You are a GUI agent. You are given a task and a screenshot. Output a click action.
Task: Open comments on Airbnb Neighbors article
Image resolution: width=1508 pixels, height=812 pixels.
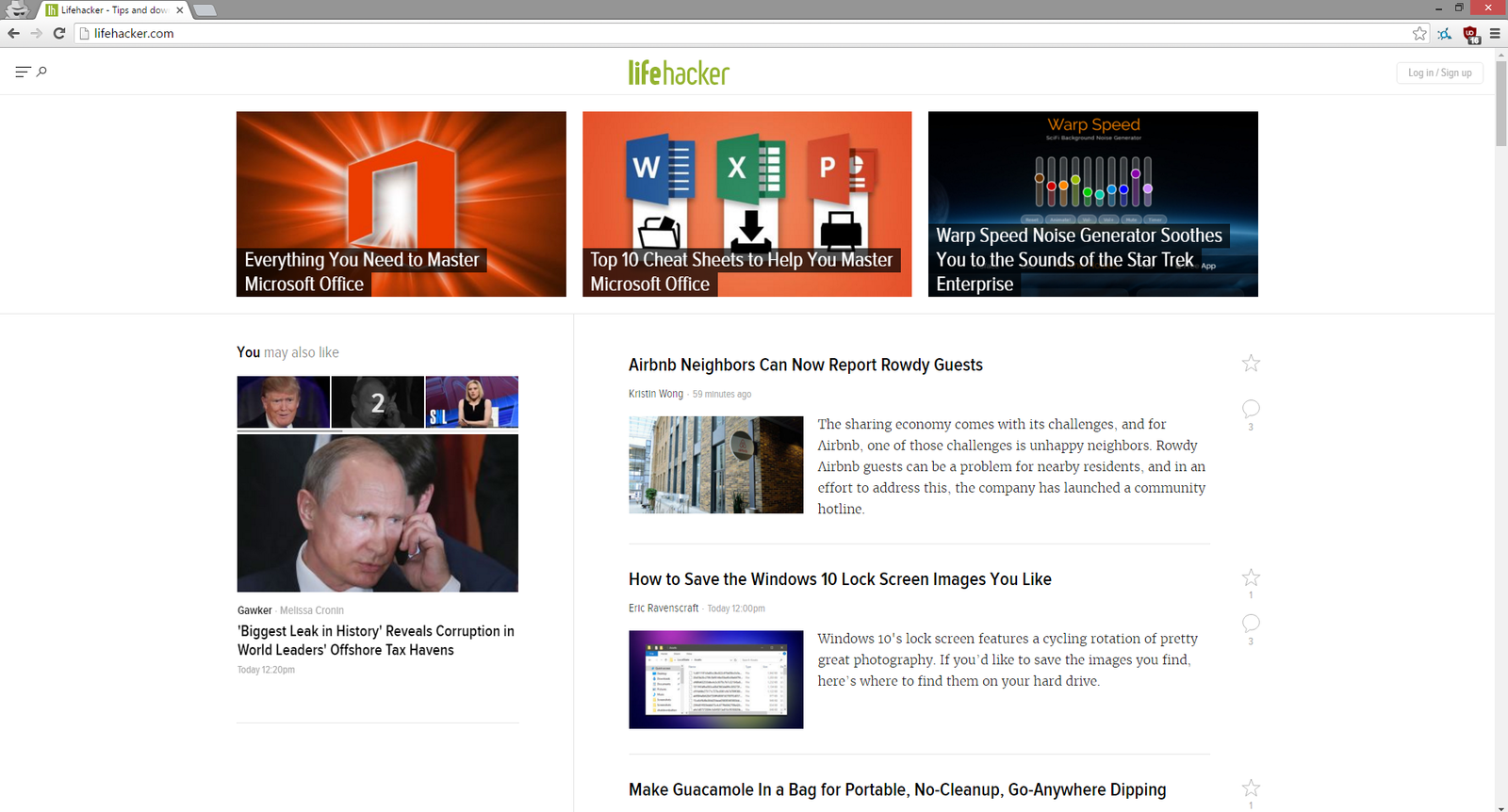[1251, 408]
